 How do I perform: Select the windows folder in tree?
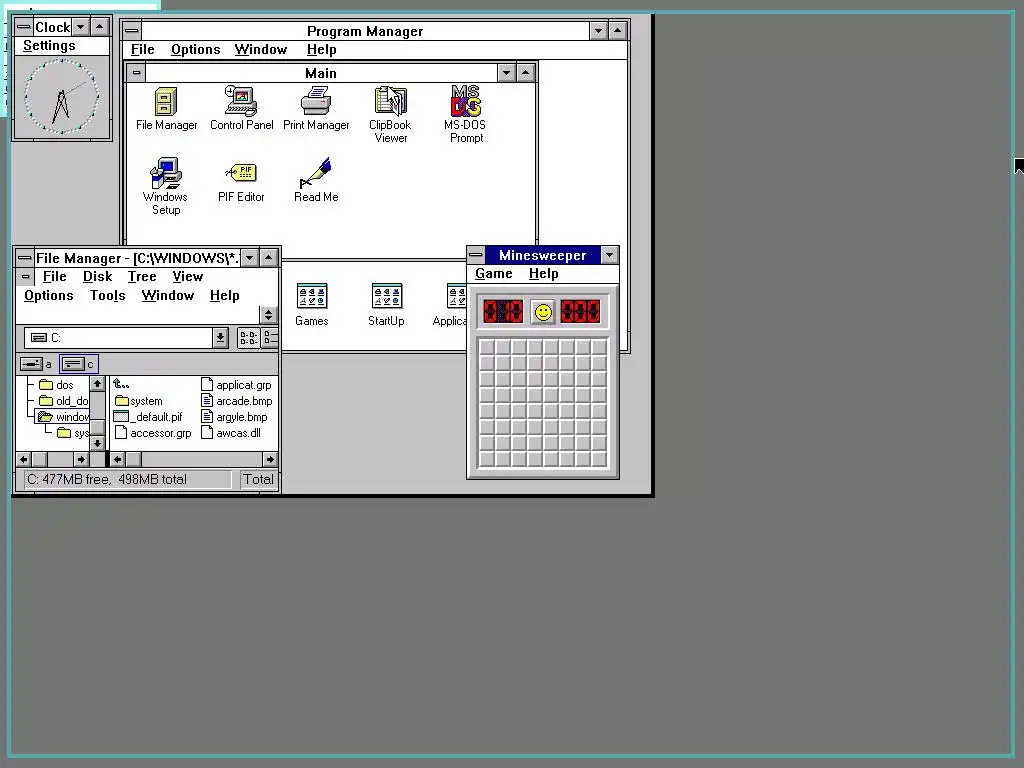63,417
